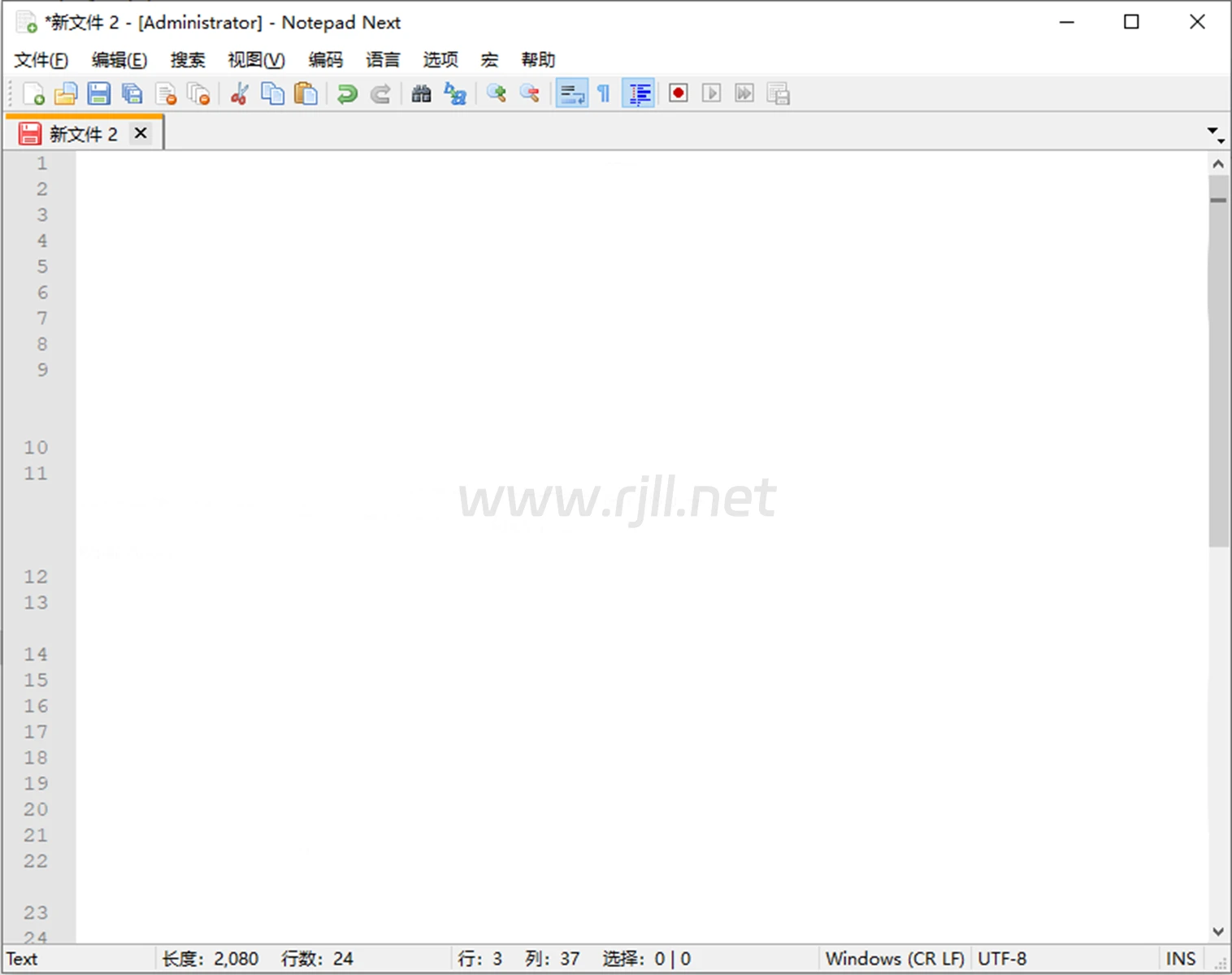Click the scissors Cut icon
This screenshot has height=975, width=1232.
tap(239, 94)
